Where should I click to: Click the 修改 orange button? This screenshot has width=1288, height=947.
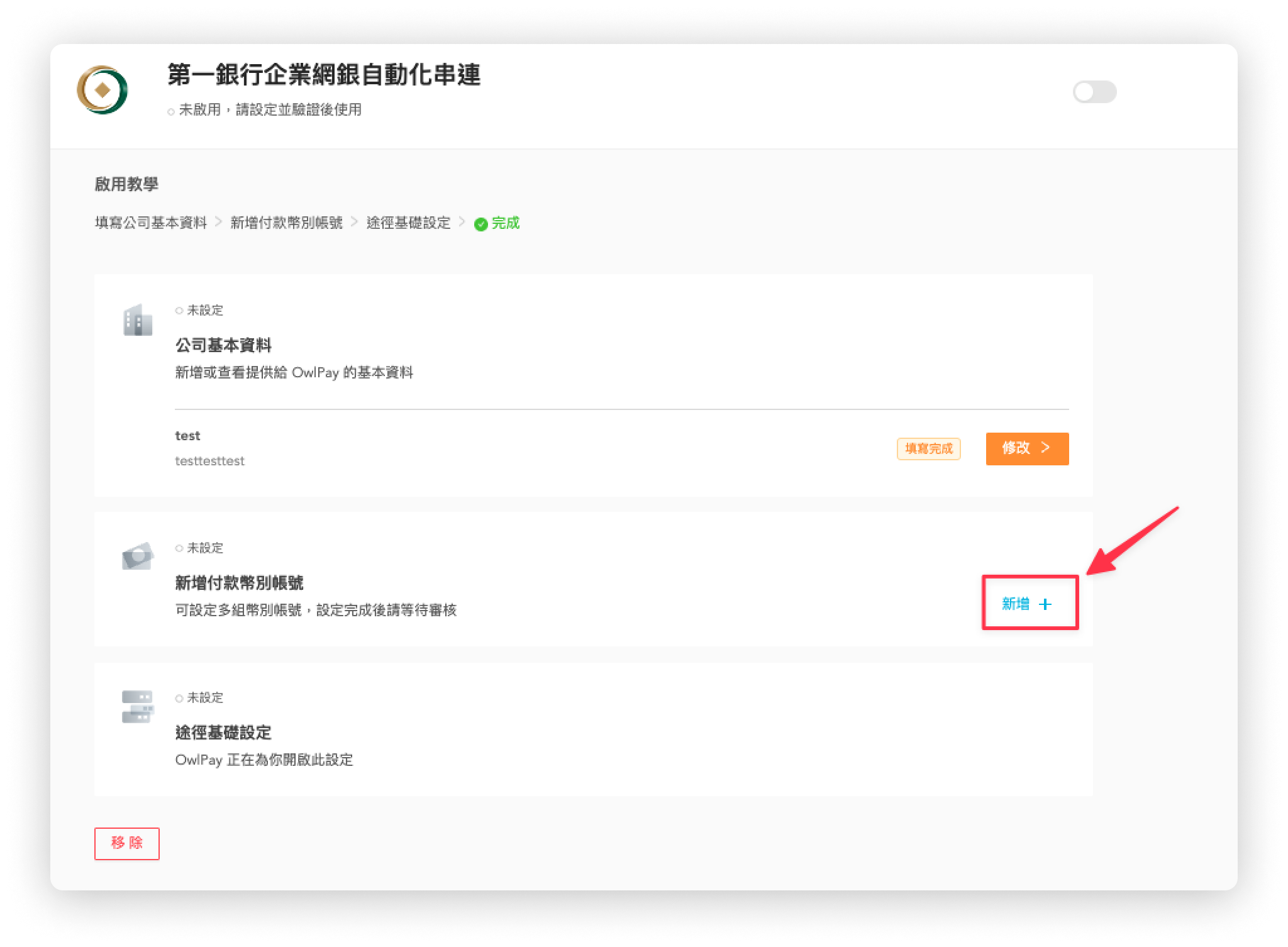click(1027, 448)
